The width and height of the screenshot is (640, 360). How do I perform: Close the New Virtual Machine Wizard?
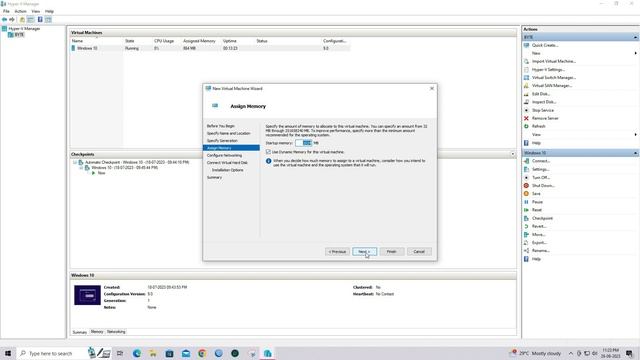tap(432, 89)
